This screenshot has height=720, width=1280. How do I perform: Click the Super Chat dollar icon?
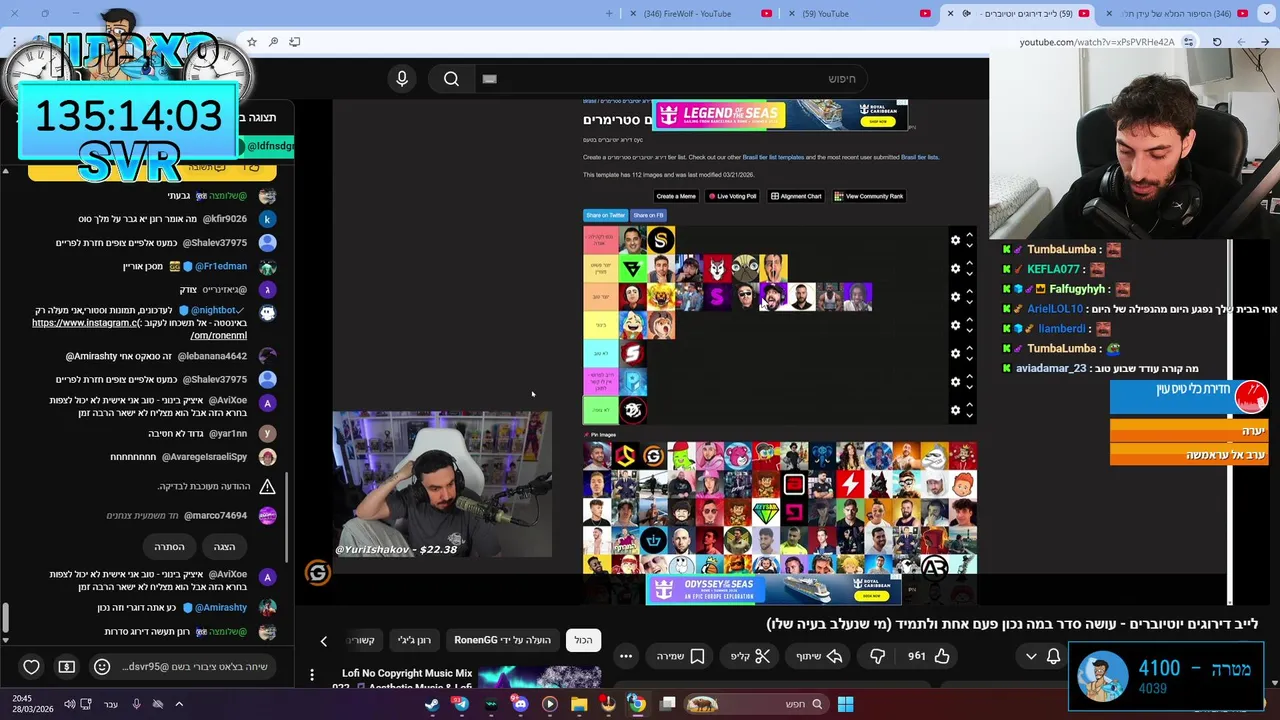pos(66,667)
